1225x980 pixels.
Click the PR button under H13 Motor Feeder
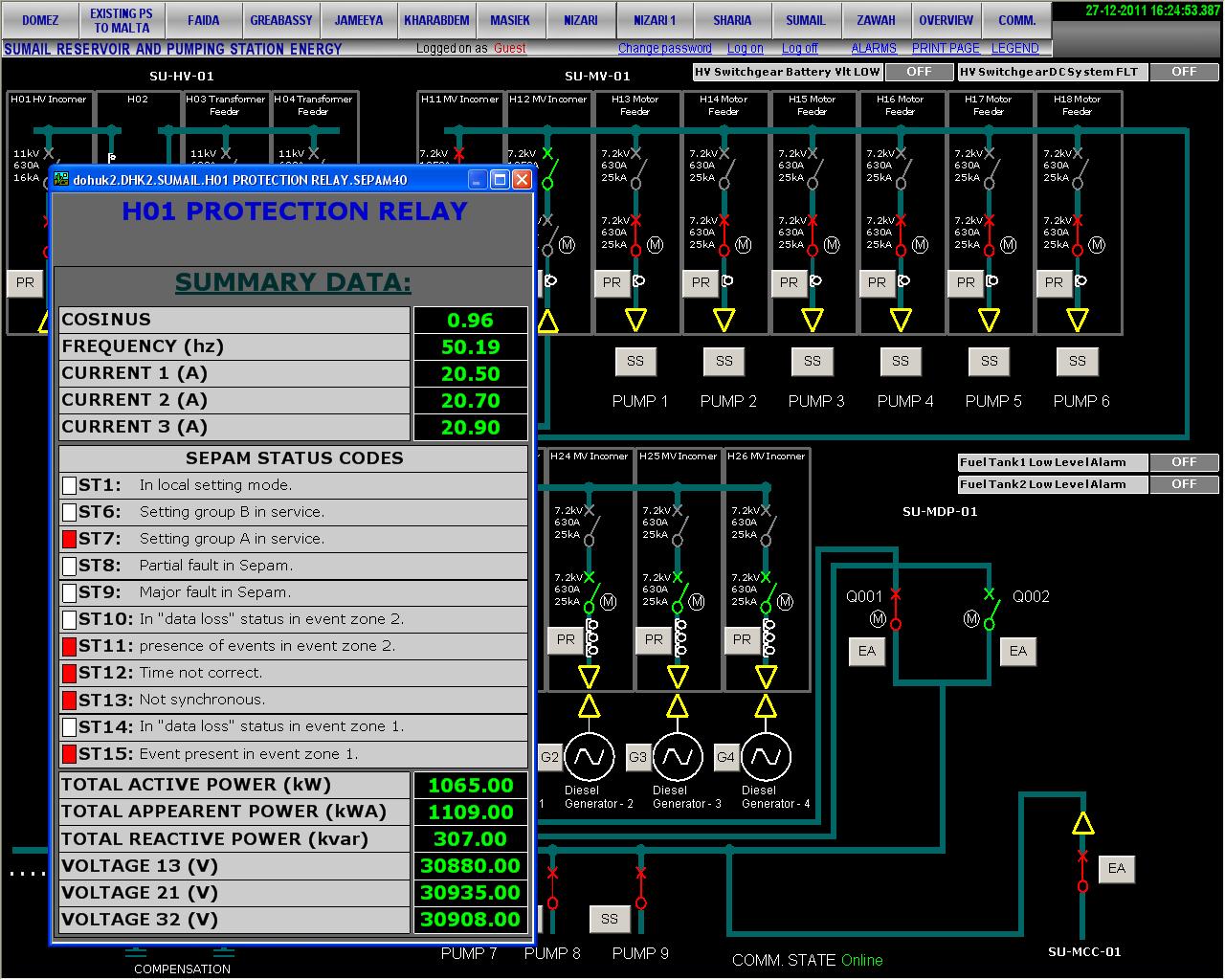(612, 282)
